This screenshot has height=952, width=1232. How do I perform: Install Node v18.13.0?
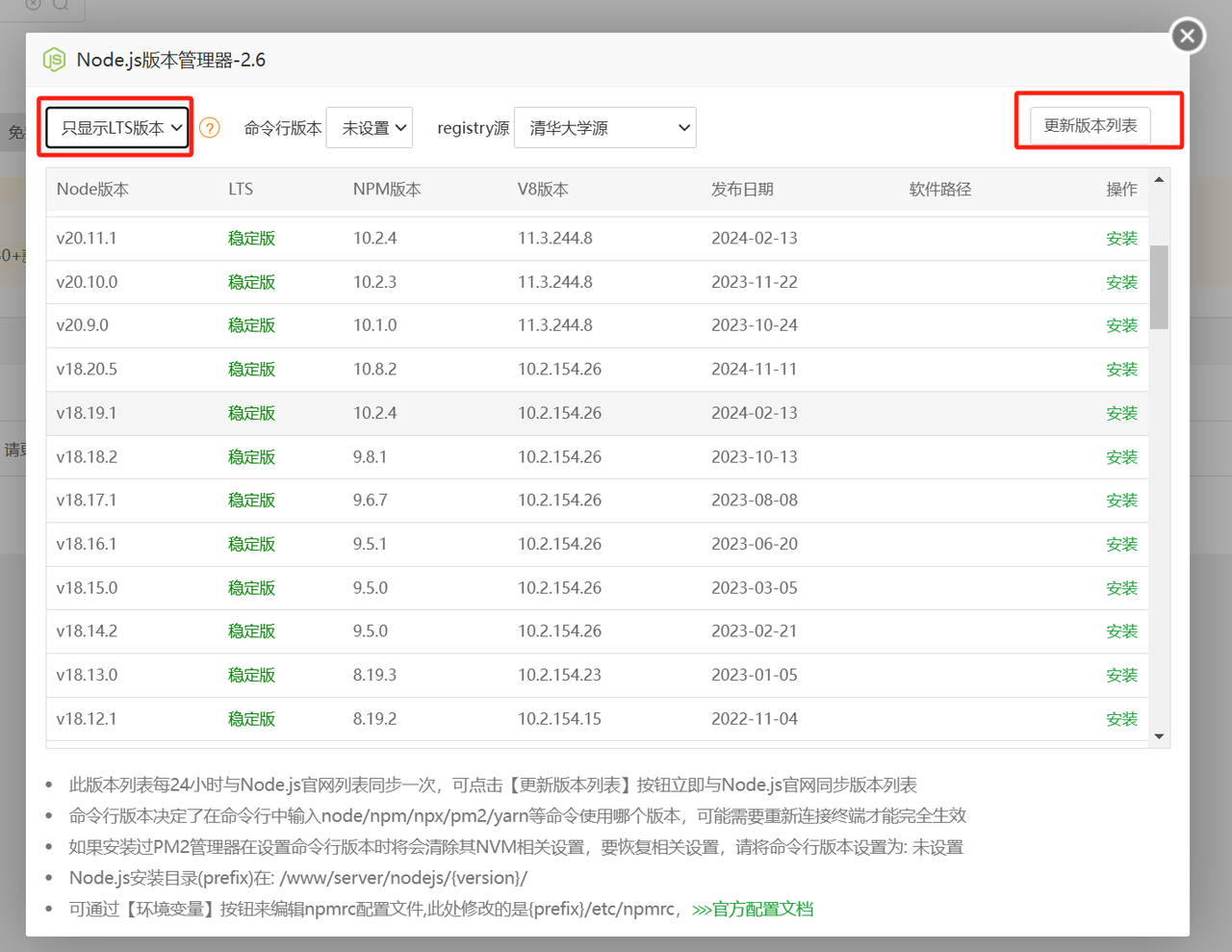(1121, 676)
